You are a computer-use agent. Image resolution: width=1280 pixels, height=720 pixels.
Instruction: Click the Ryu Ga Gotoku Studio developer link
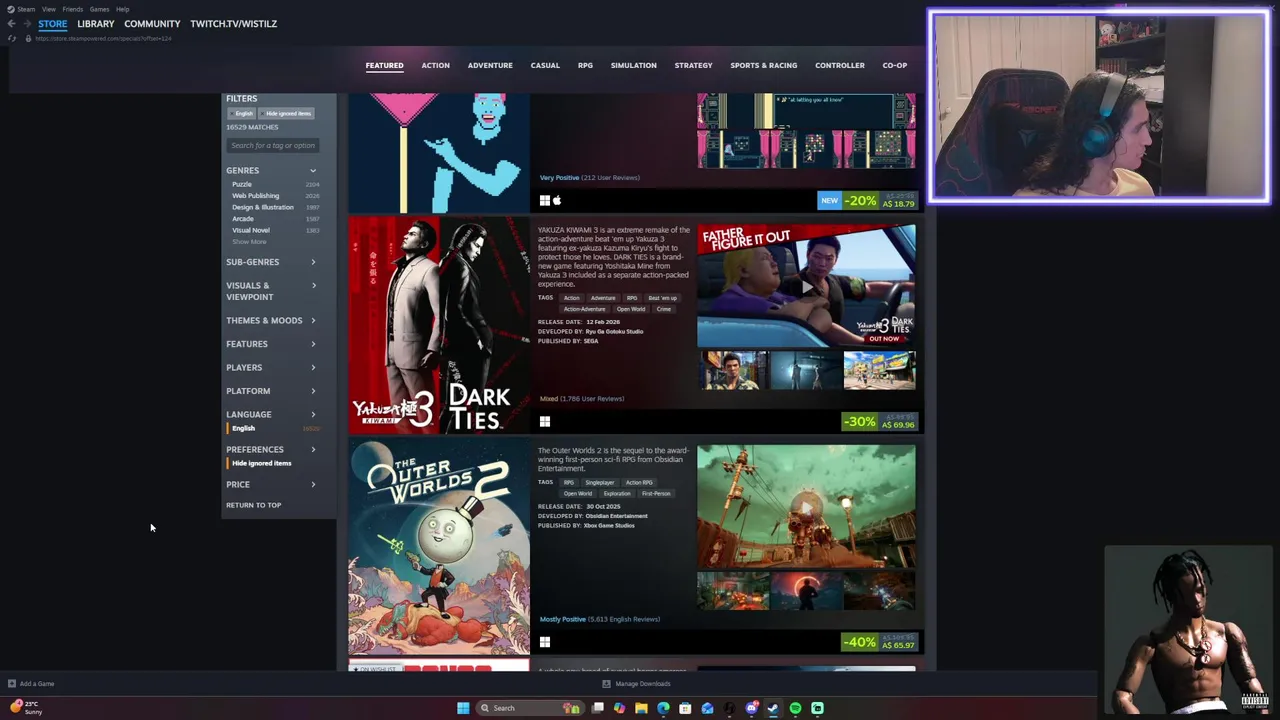[616, 331]
